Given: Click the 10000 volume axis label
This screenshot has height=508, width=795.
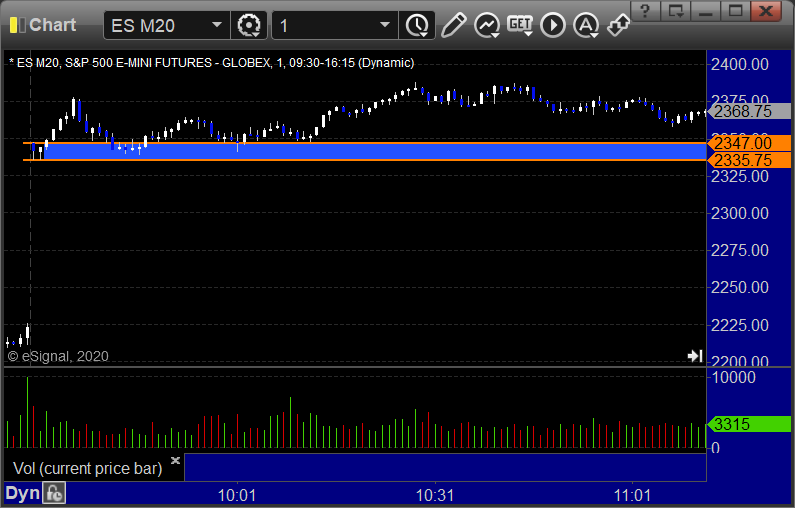Looking at the screenshot, I should (734, 377).
